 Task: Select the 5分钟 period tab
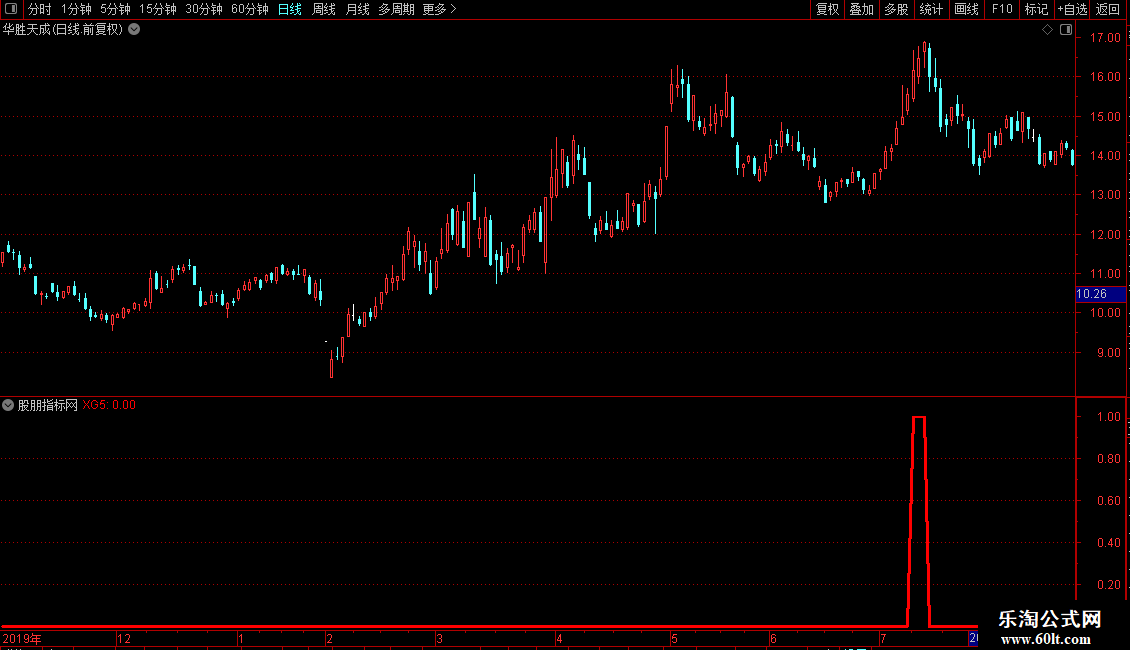coord(115,9)
